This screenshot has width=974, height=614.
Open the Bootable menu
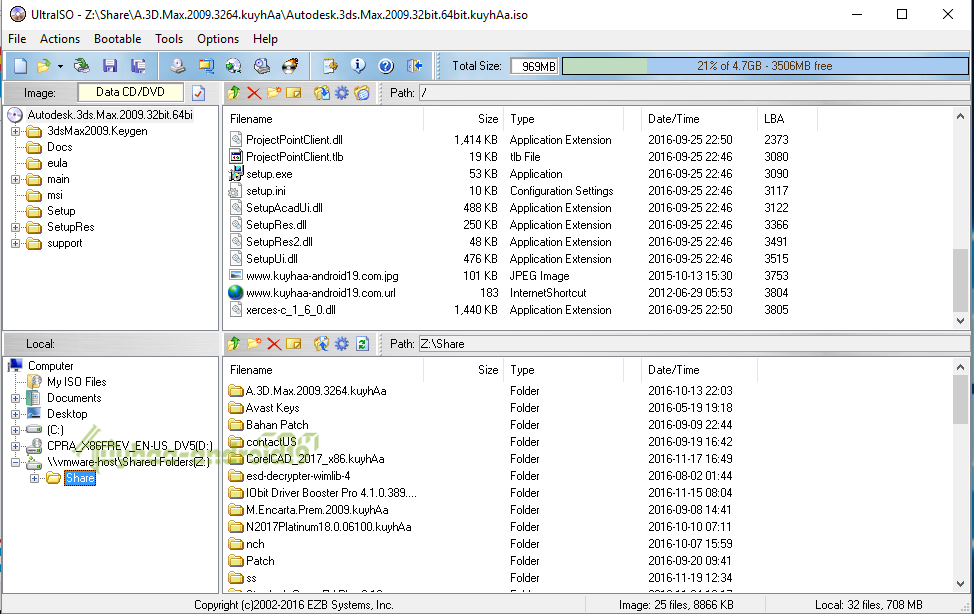click(x=118, y=39)
